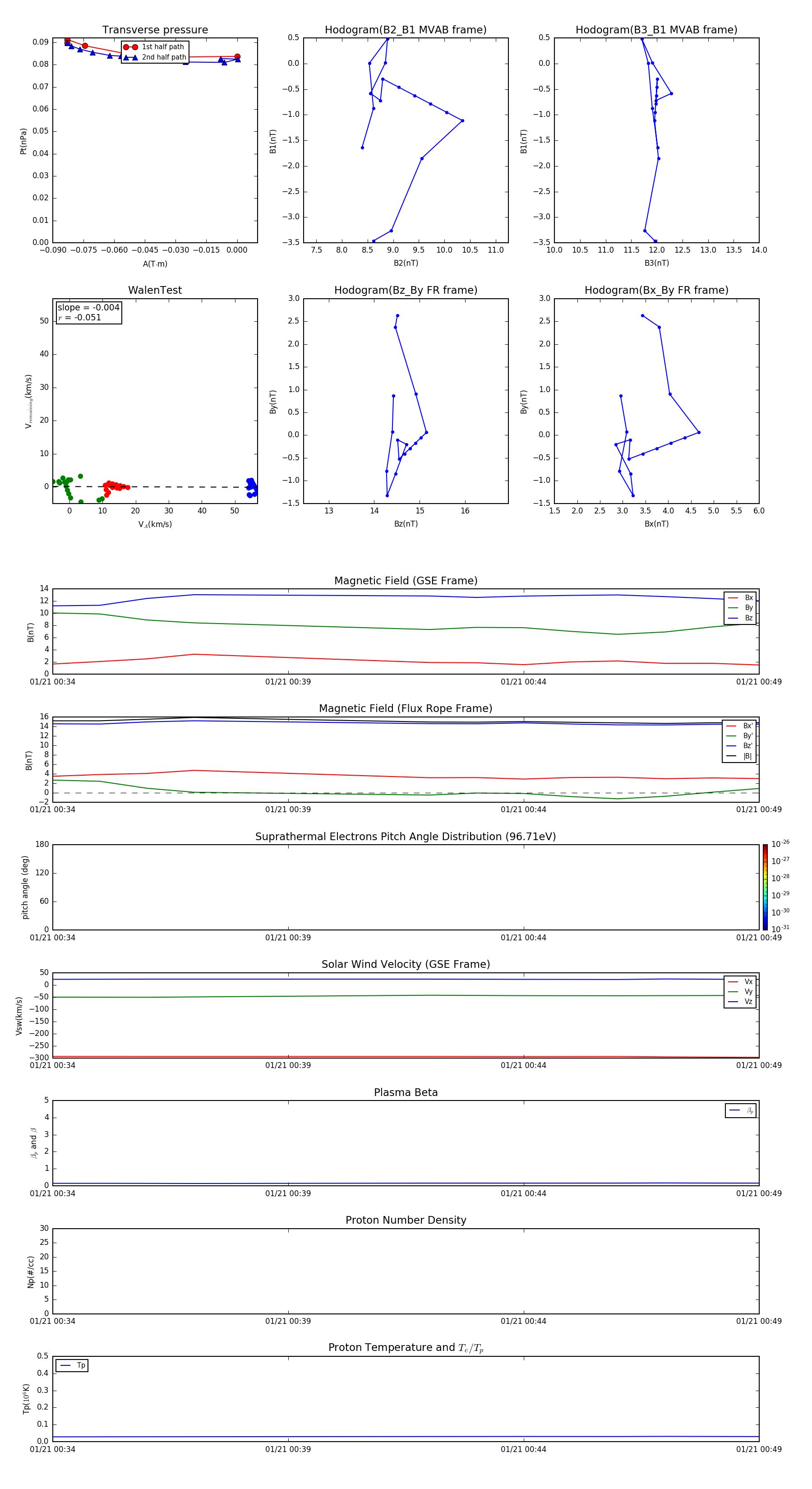Viewport: 812px width, 1489px height.
Task: Click the "WalenTest" plot title
Action: tap(155, 290)
